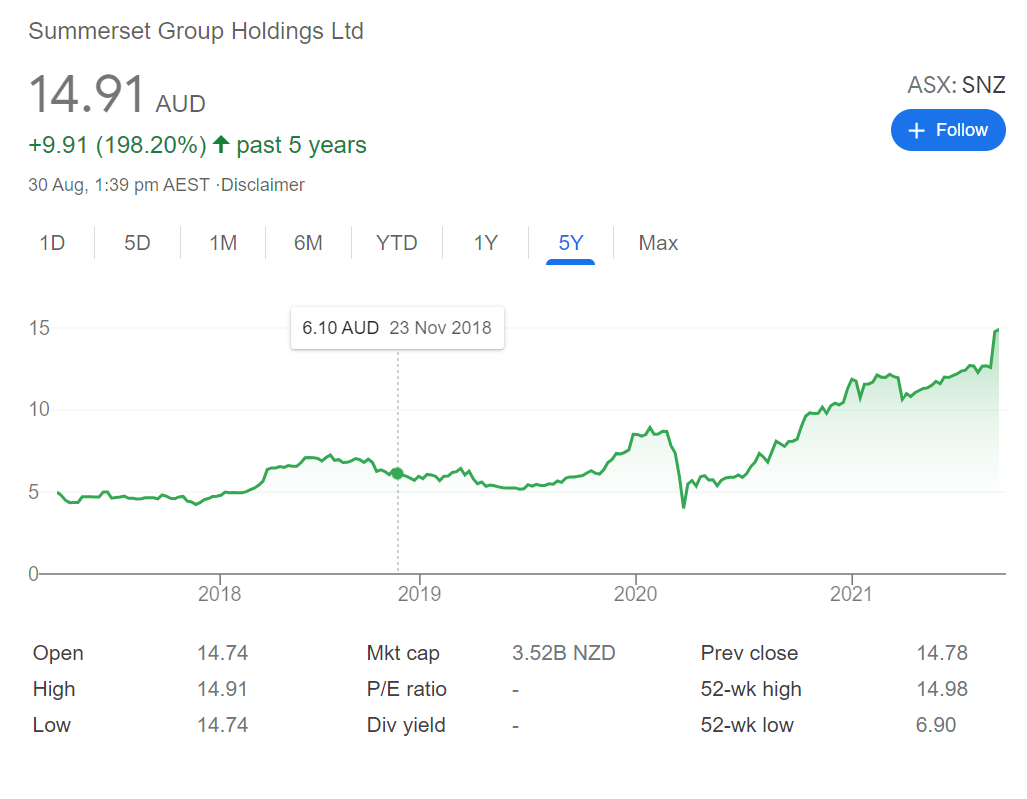1027x799 pixels.
Task: View the 1Y price history tab
Action: (485, 243)
